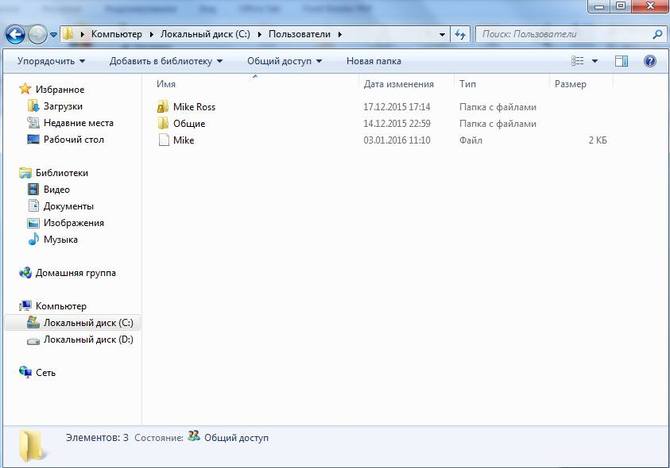Create a folder with Новая папка
670x468 pixels.
[x=373, y=61]
